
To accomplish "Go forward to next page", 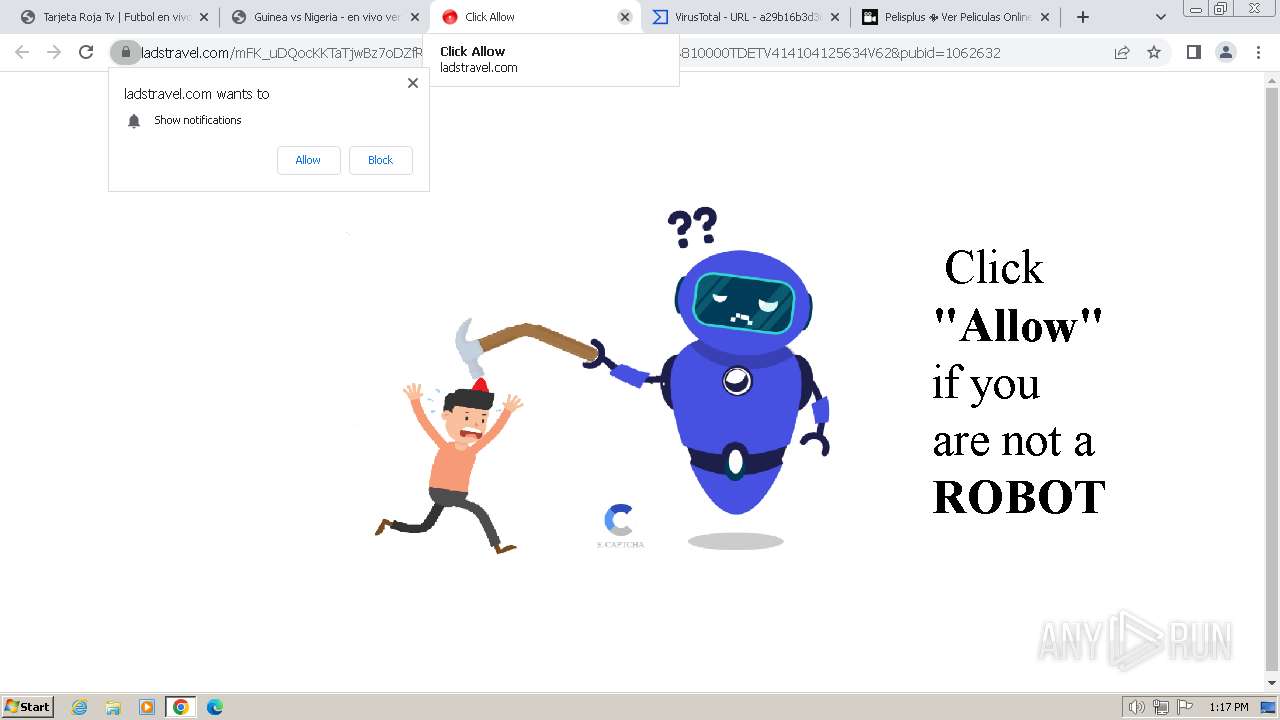I will (54, 53).
